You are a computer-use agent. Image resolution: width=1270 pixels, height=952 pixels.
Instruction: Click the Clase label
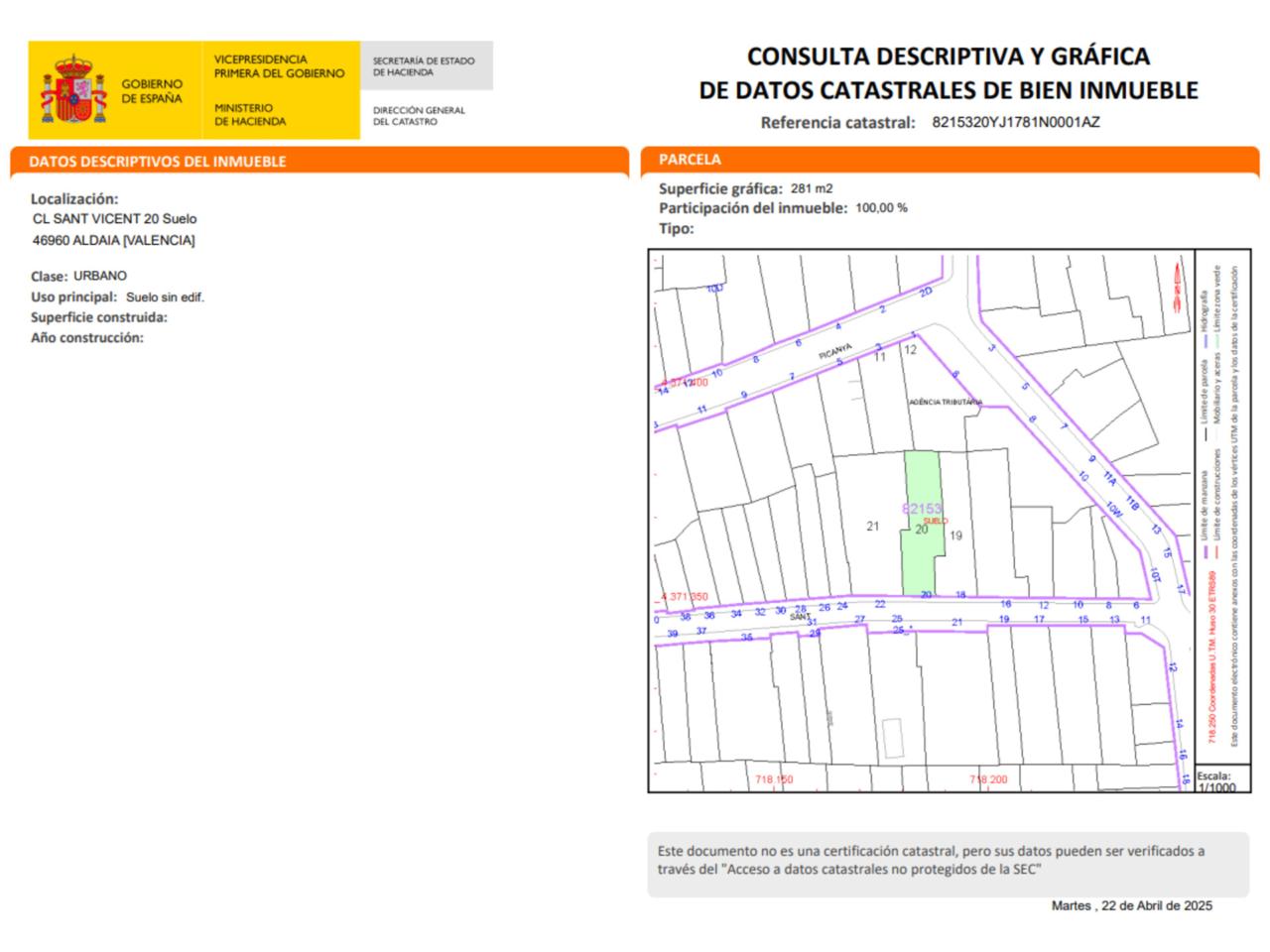[49, 277]
